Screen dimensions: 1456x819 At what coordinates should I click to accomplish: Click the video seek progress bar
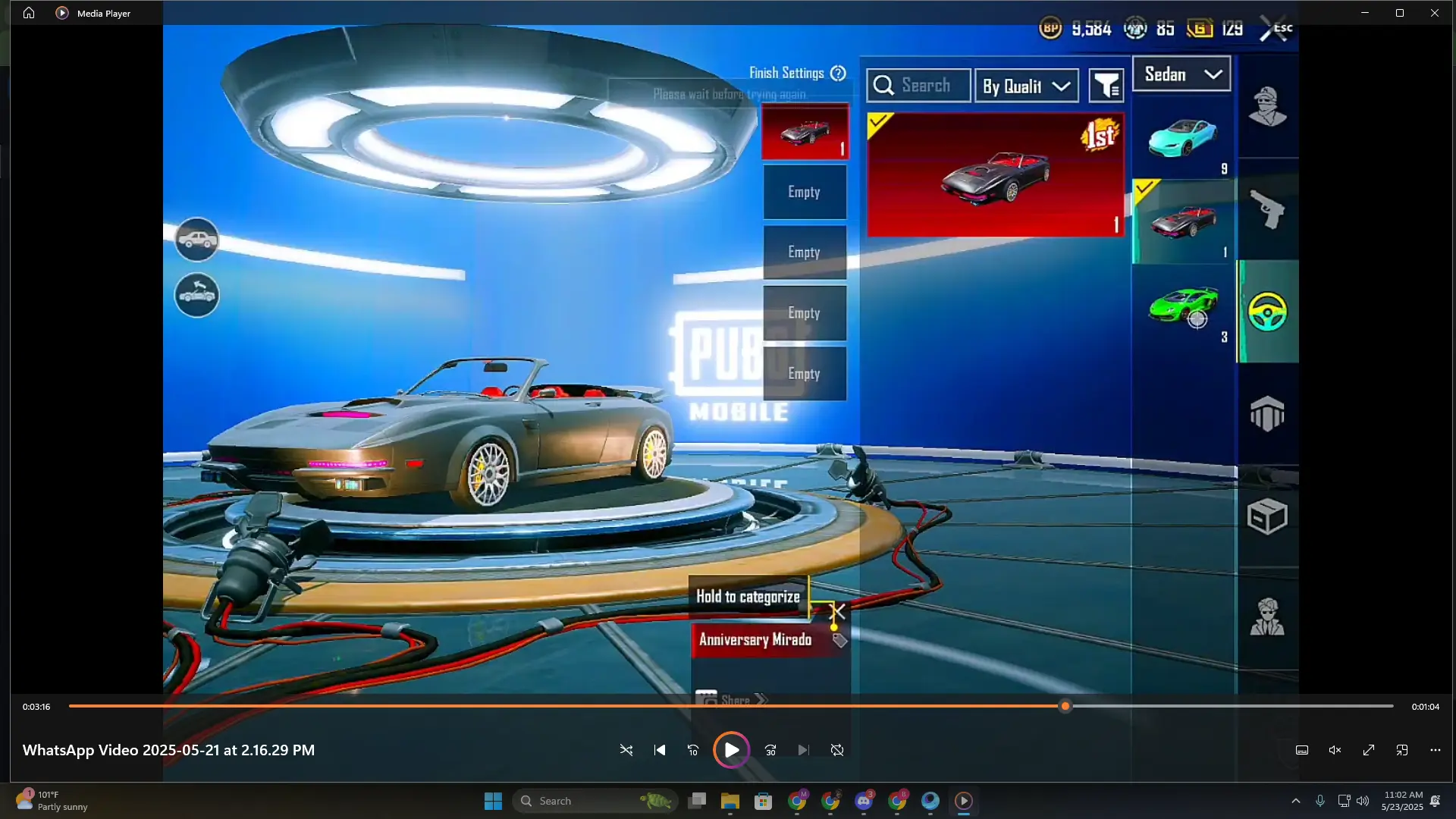531,706
